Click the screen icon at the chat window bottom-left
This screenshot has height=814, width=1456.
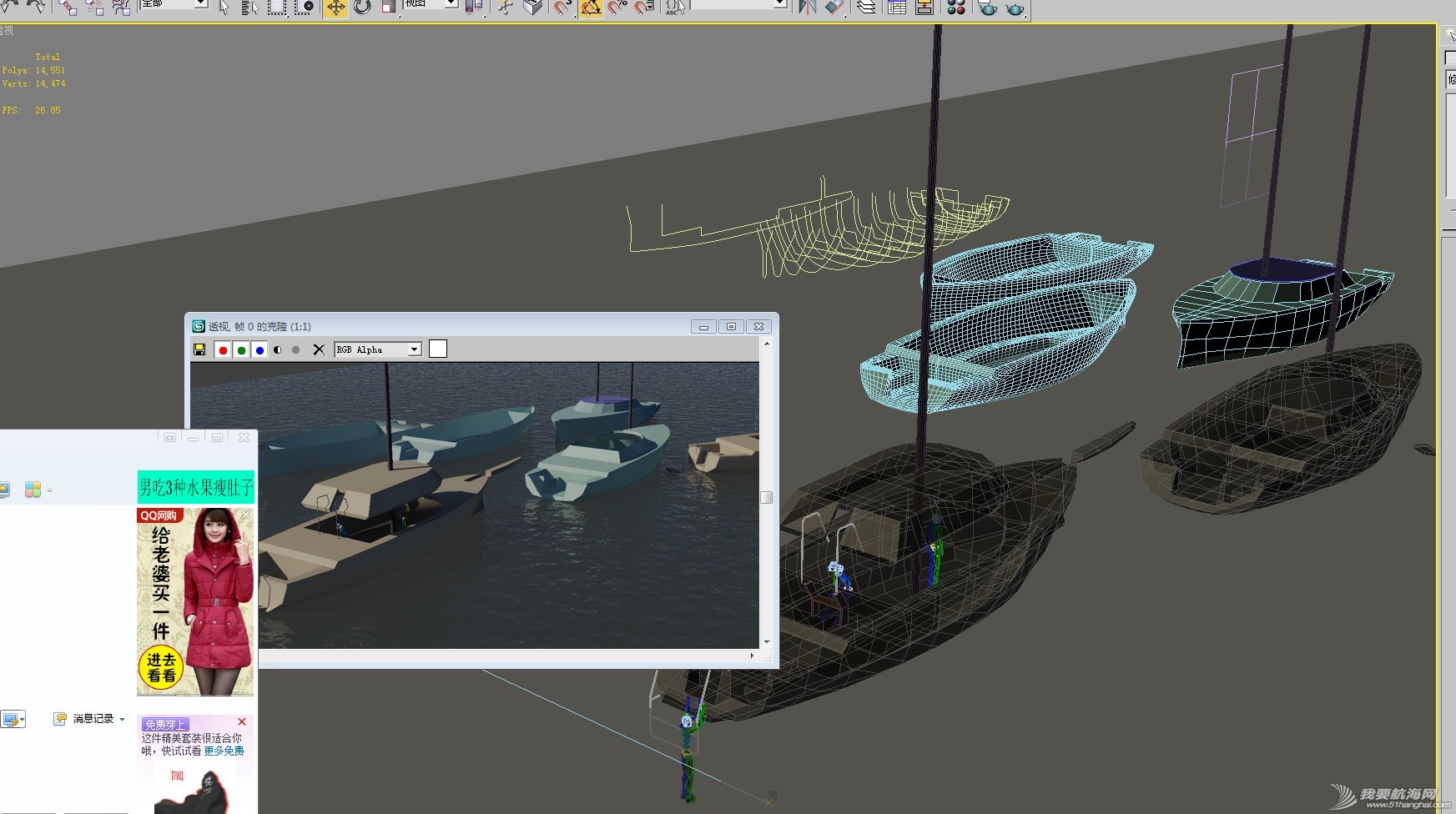(x=12, y=719)
